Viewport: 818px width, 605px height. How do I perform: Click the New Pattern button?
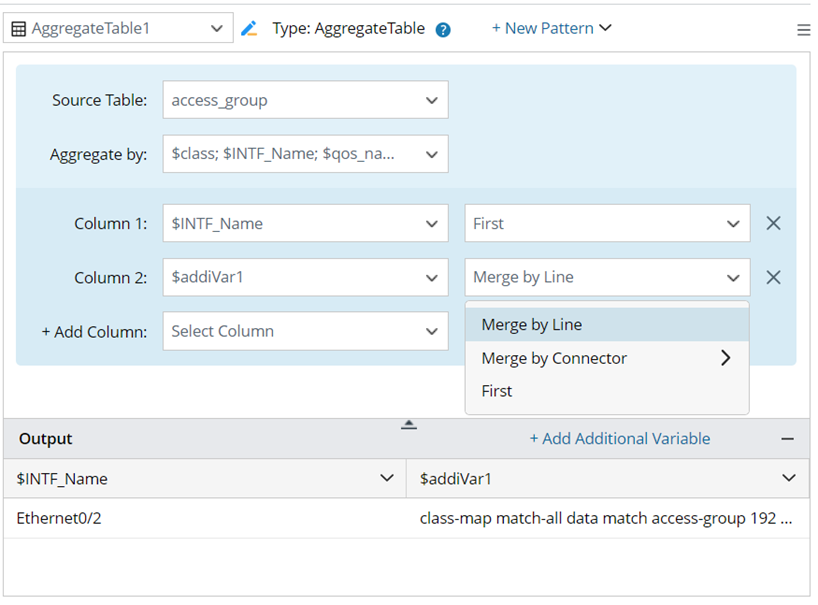551,28
